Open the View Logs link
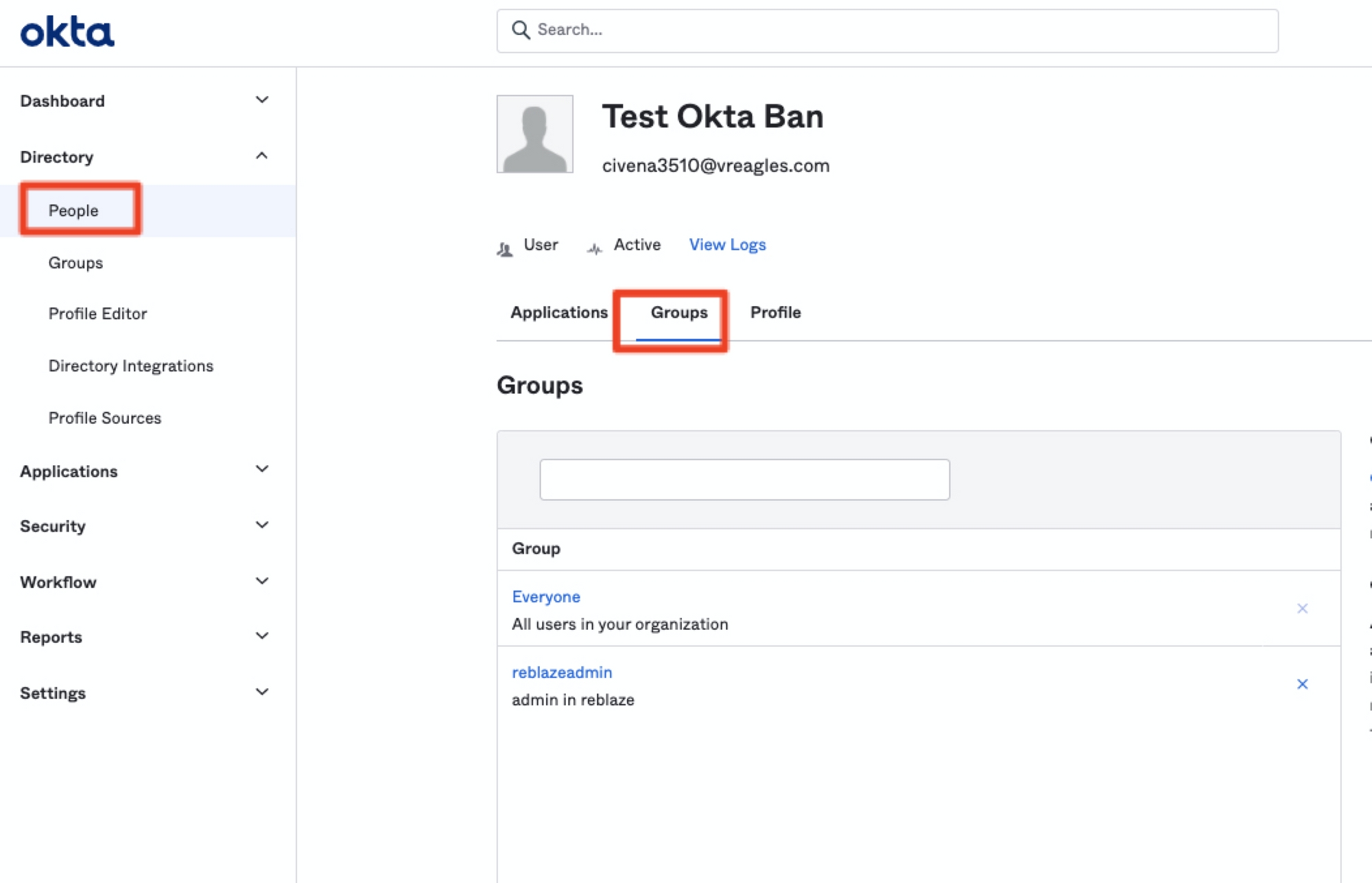 click(x=727, y=245)
